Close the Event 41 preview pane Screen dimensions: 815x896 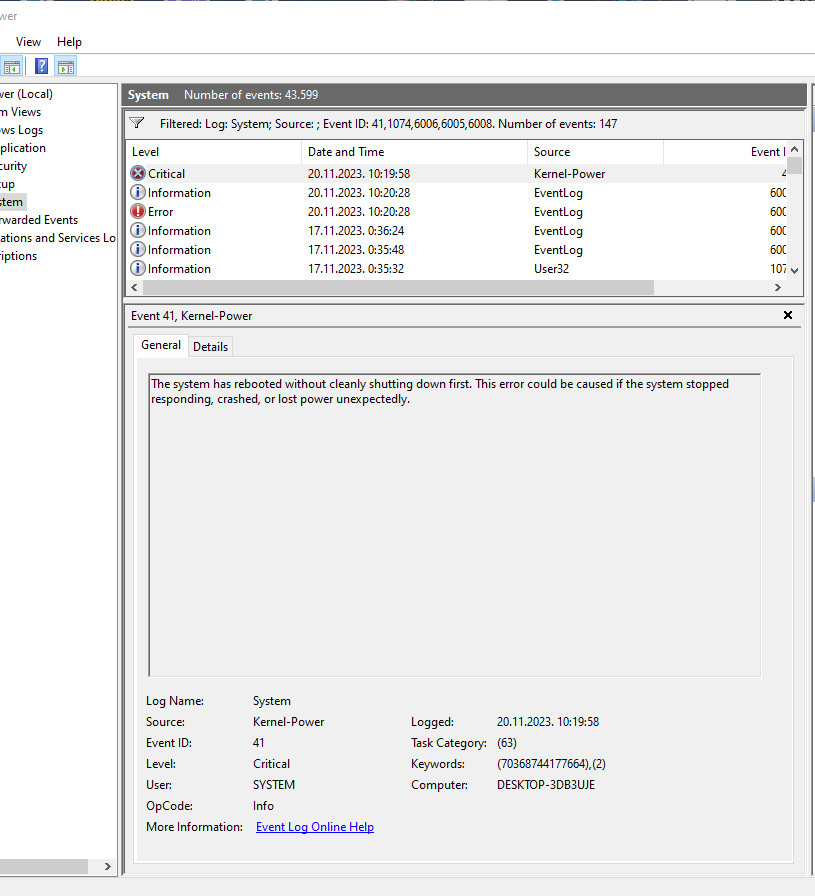(x=788, y=315)
